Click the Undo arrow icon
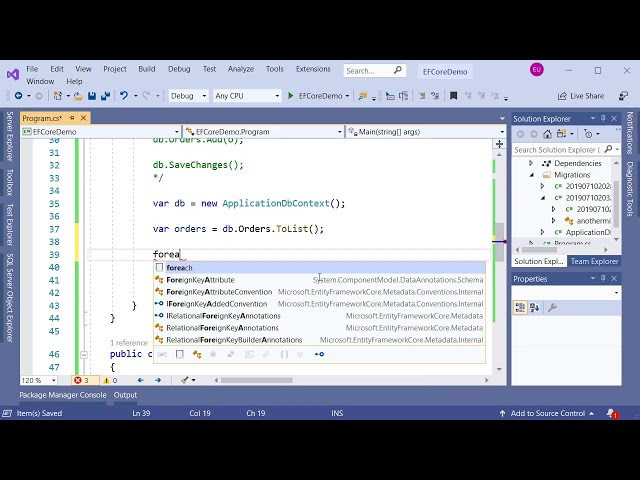Image resolution: width=640 pixels, height=480 pixels. coord(124,96)
